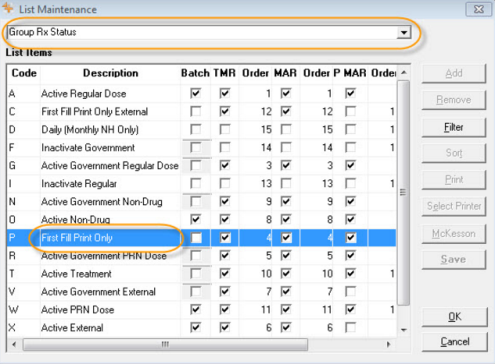The height and width of the screenshot is (364, 495).
Task: Select the First Fill Print Only External description
Action: [95, 112]
